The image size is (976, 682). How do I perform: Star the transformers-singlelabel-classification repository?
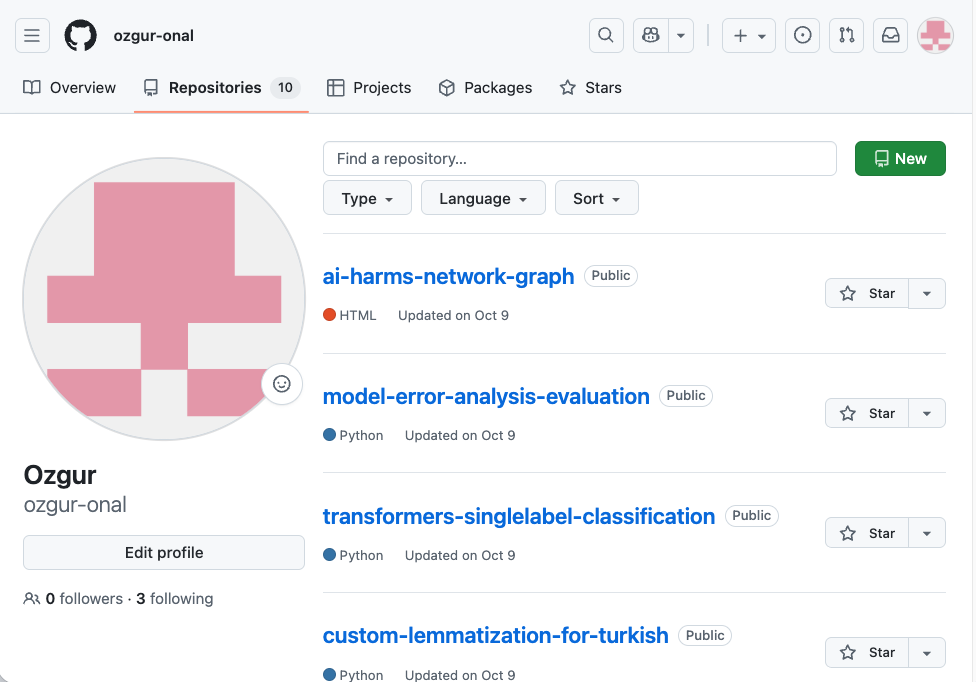coord(867,533)
